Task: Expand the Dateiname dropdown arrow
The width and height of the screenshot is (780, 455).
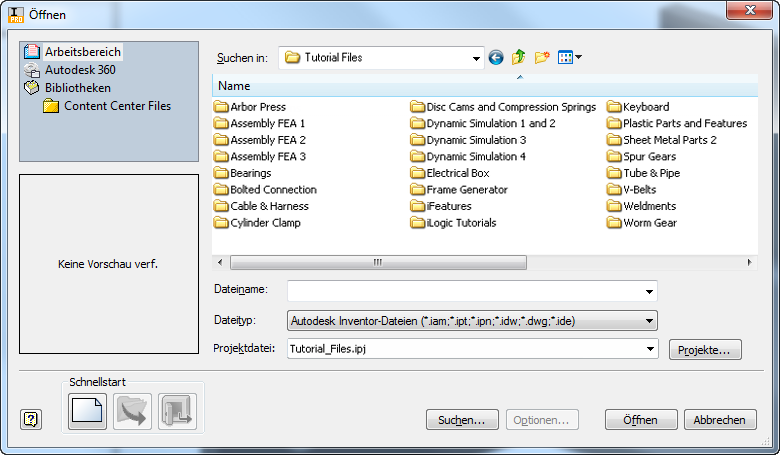Action: (x=649, y=291)
